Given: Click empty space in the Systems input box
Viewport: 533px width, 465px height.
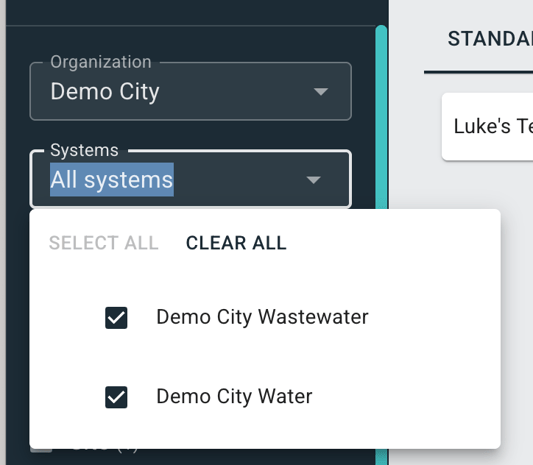Looking at the screenshot, I should click(238, 179).
